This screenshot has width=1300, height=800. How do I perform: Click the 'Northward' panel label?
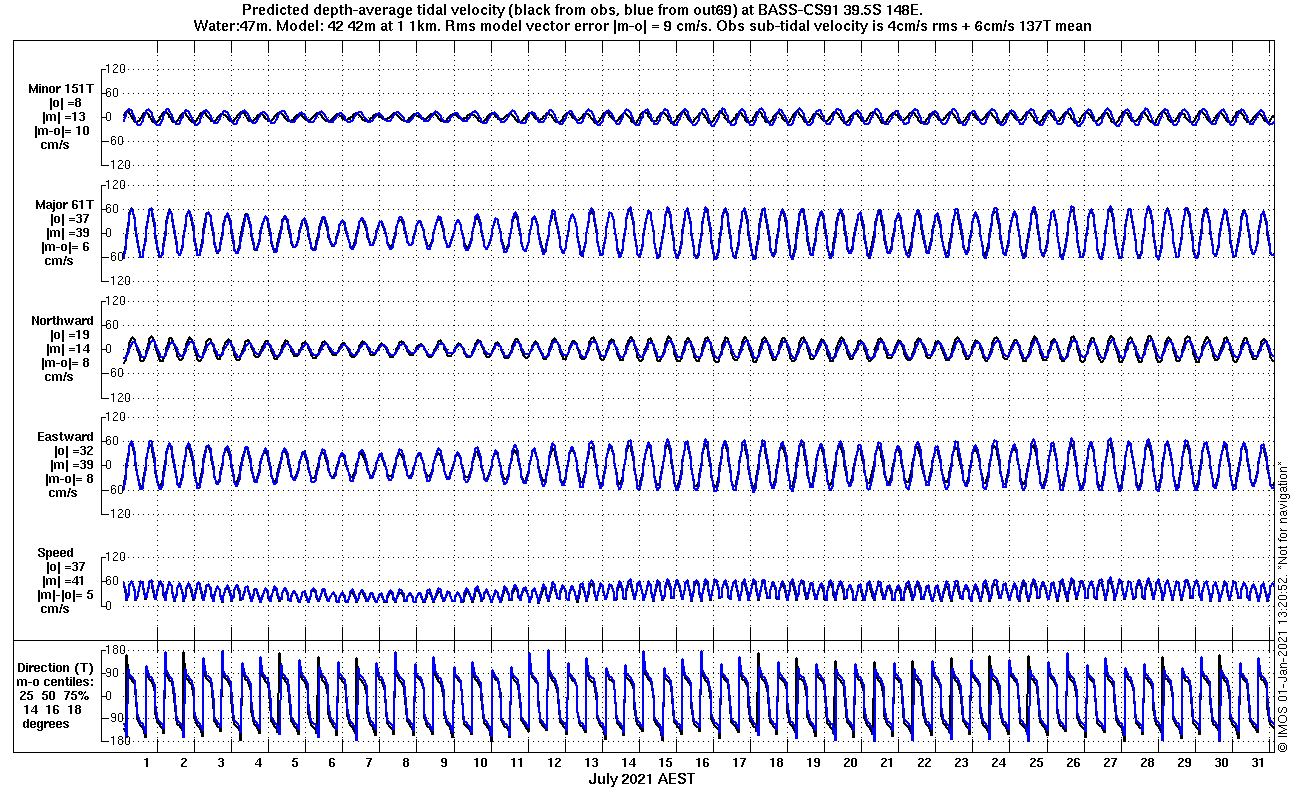point(63,321)
